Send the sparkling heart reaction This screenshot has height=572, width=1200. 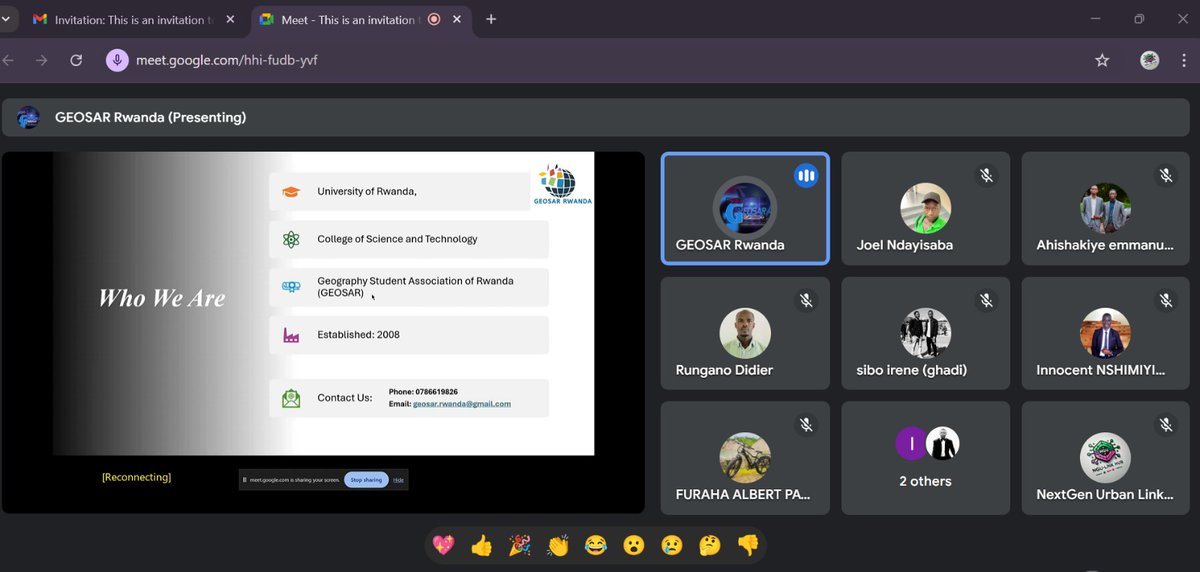pos(443,545)
